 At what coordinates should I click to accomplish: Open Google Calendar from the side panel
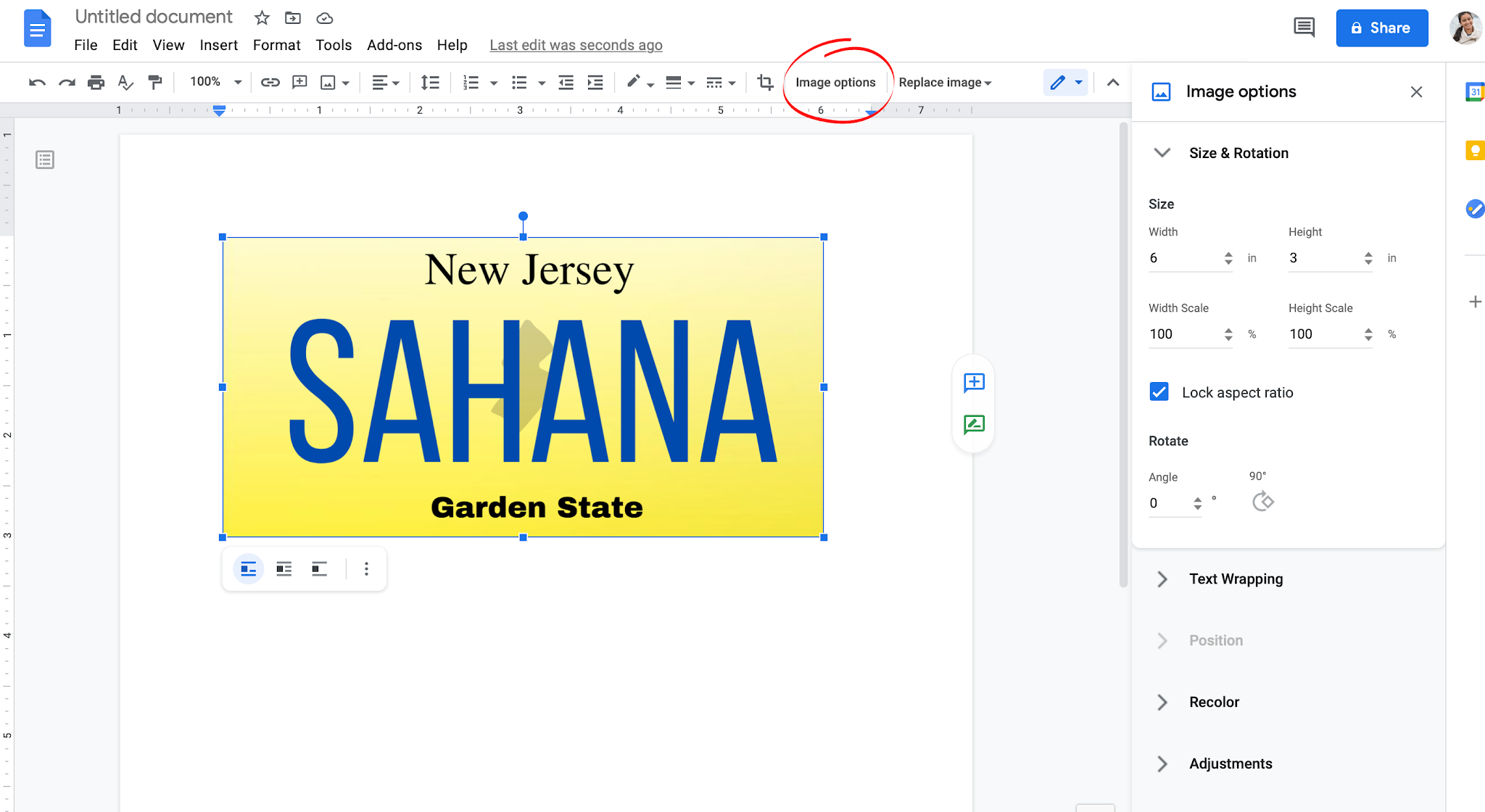click(1476, 91)
